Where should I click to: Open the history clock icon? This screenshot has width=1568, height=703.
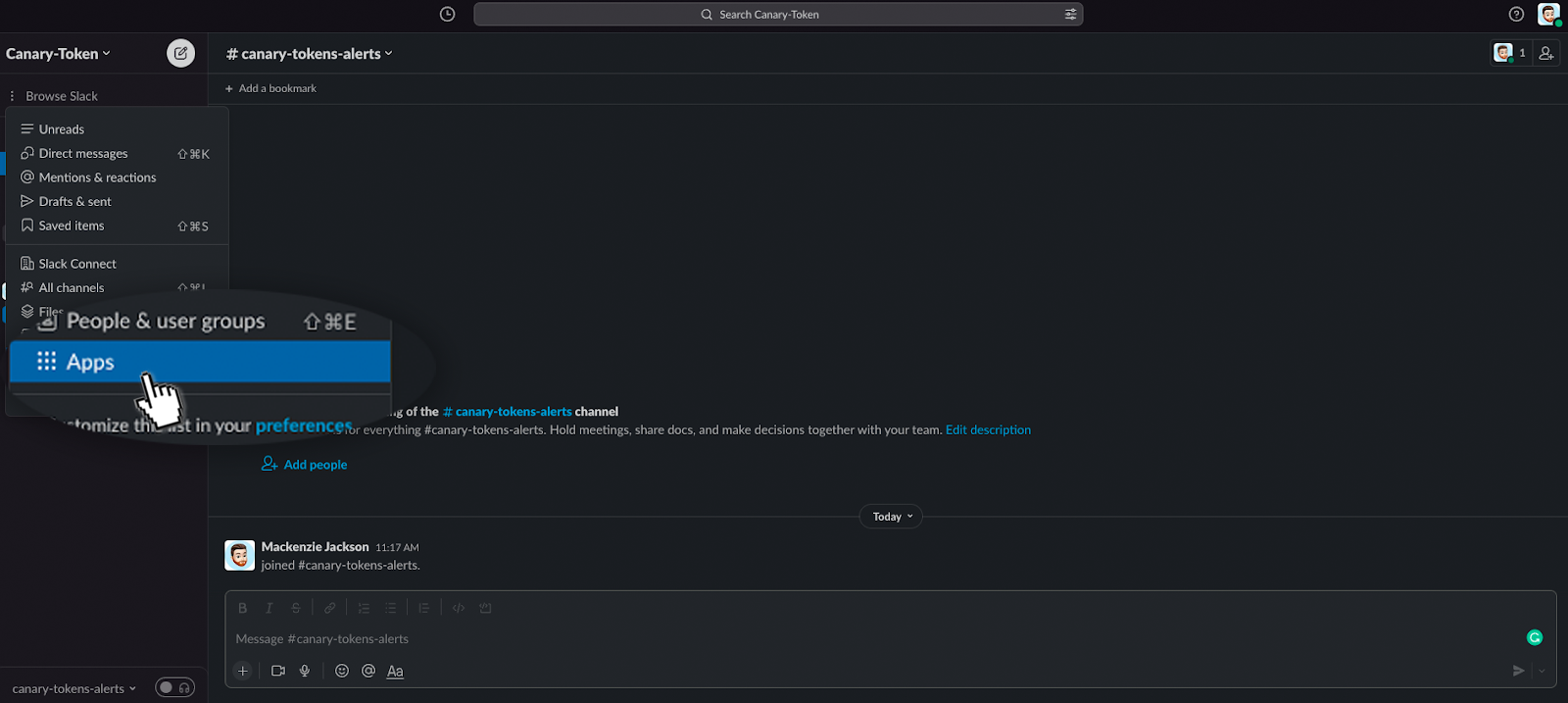pyautogui.click(x=447, y=14)
